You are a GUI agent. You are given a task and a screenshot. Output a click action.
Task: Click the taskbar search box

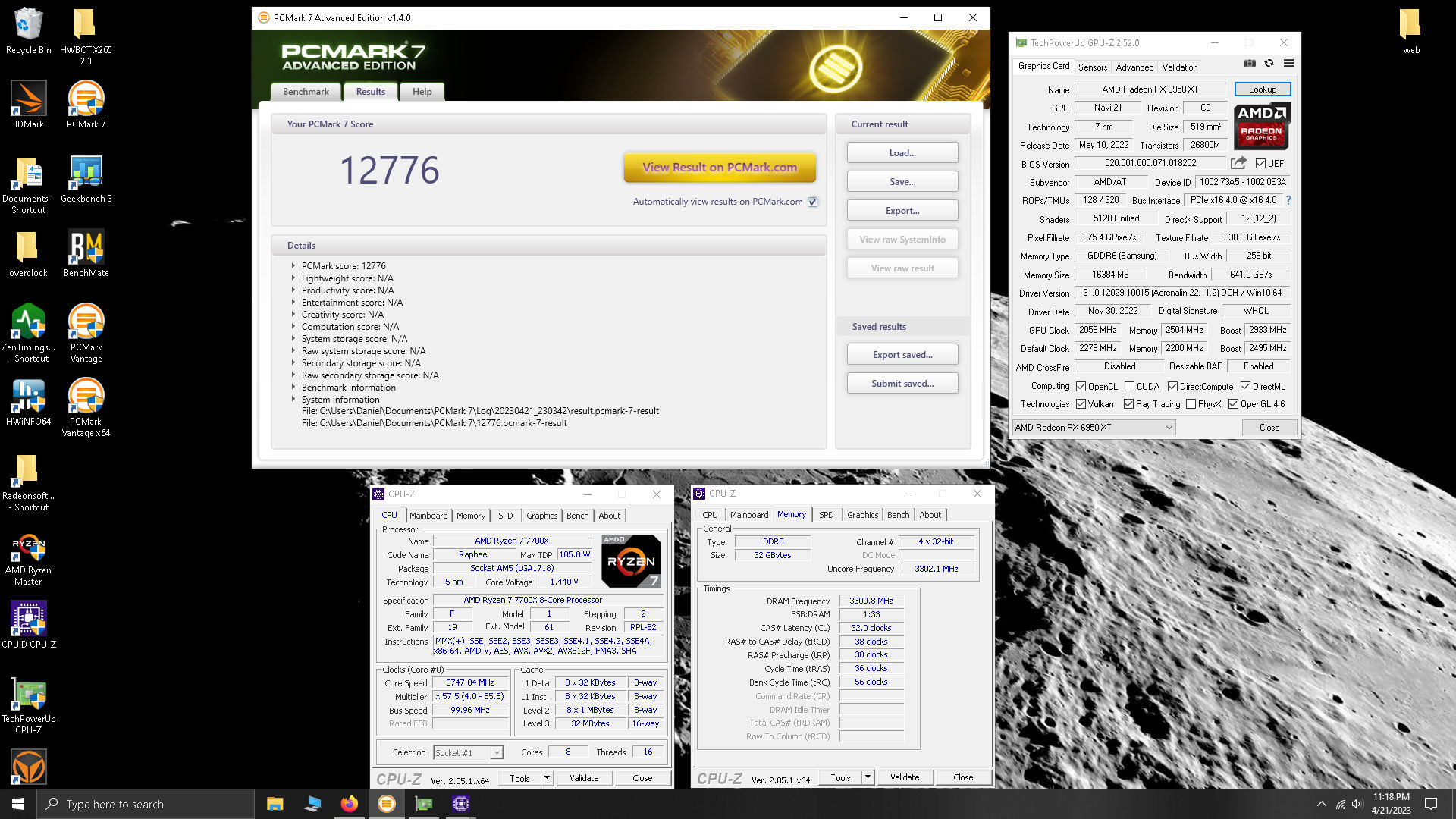coord(146,804)
